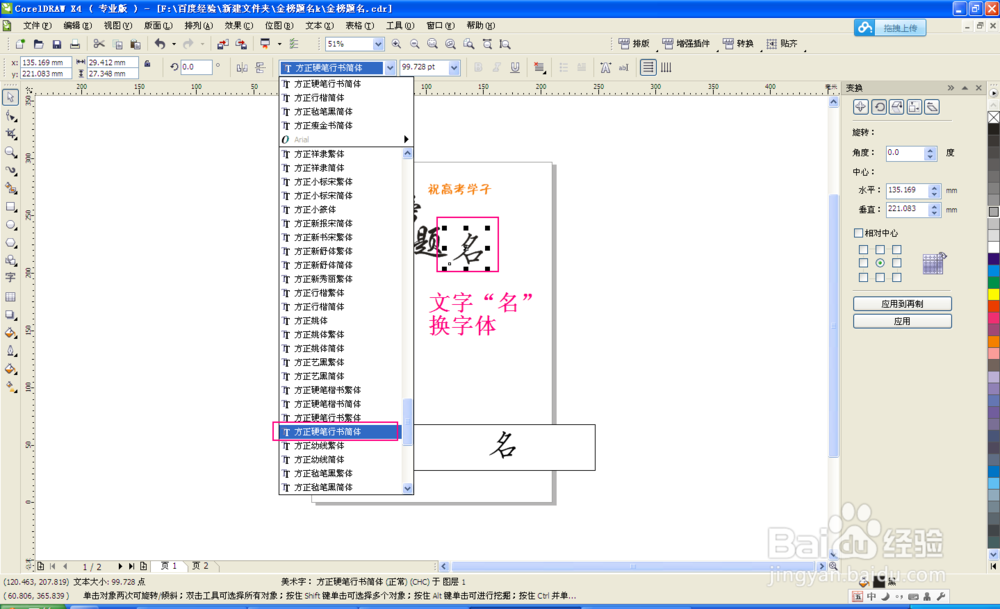The image size is (1000, 609).
Task: Select the center anchor radio button
Action: click(880, 263)
